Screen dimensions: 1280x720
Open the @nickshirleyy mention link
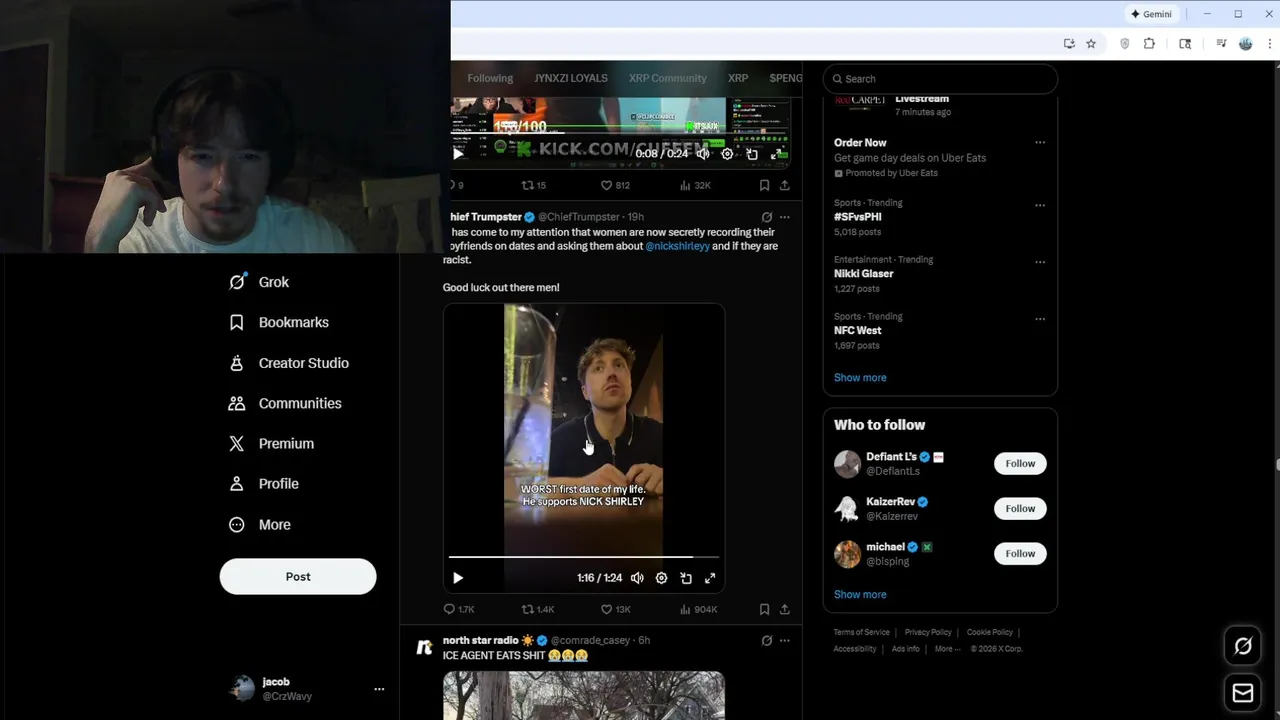pyautogui.click(x=677, y=246)
